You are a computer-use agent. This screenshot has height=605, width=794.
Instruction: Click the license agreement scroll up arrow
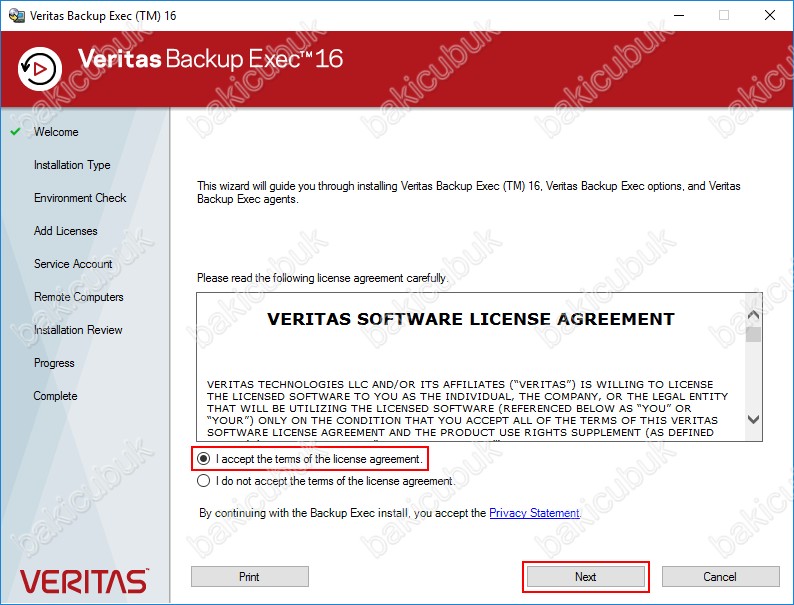tap(753, 315)
